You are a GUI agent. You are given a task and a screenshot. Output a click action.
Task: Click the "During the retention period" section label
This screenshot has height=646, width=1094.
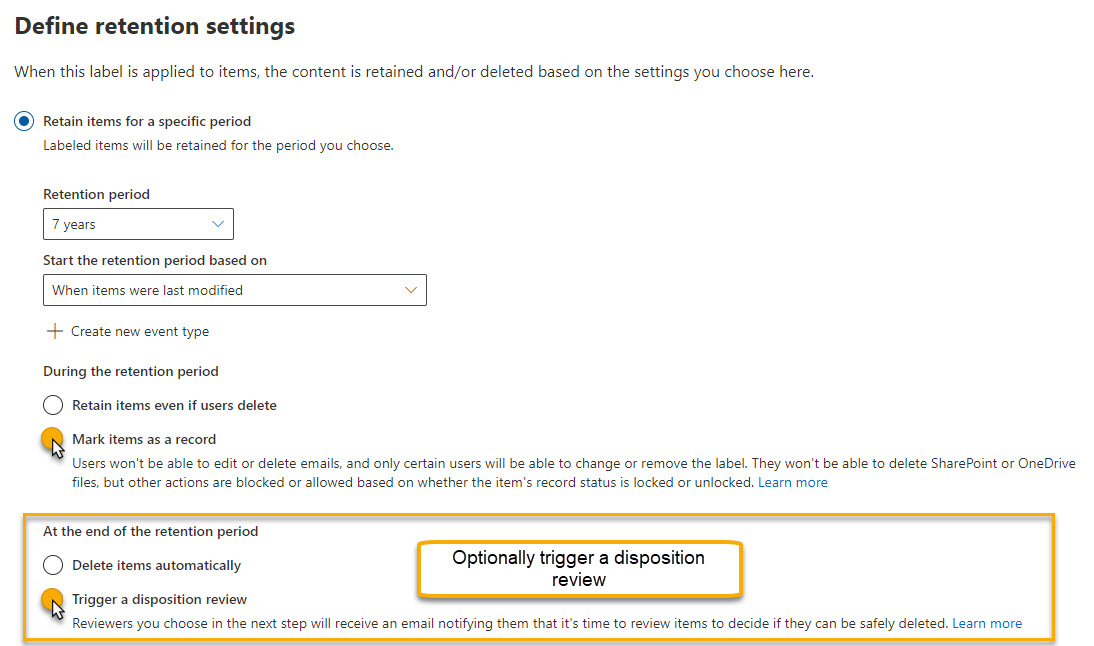(x=131, y=371)
